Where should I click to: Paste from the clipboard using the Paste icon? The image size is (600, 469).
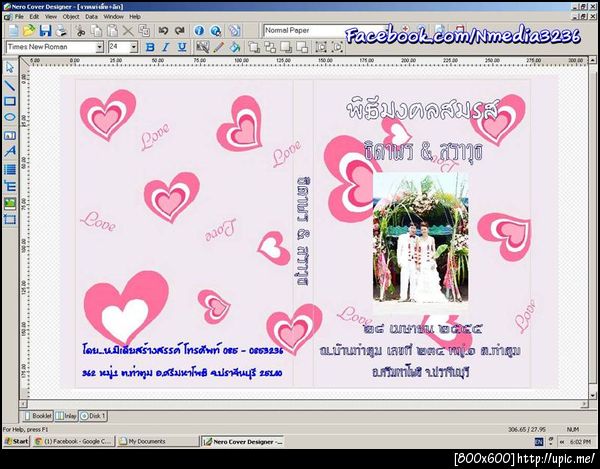(112, 31)
